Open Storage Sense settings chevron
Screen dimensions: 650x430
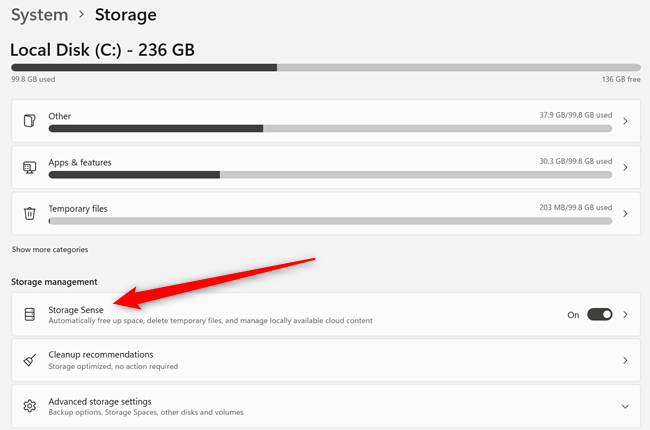pyautogui.click(x=625, y=314)
